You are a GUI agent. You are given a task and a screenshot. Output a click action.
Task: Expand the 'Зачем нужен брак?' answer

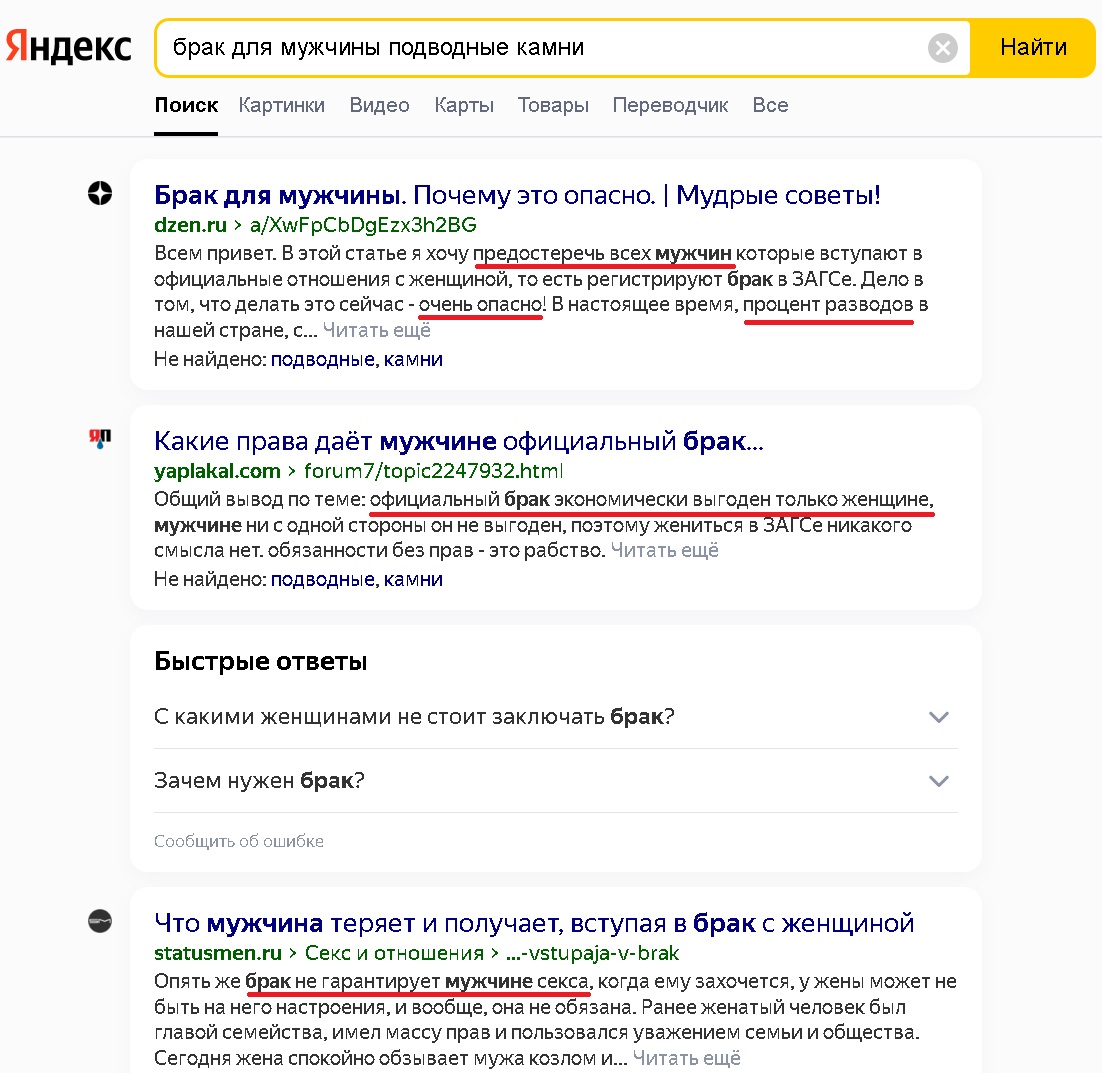click(x=555, y=781)
